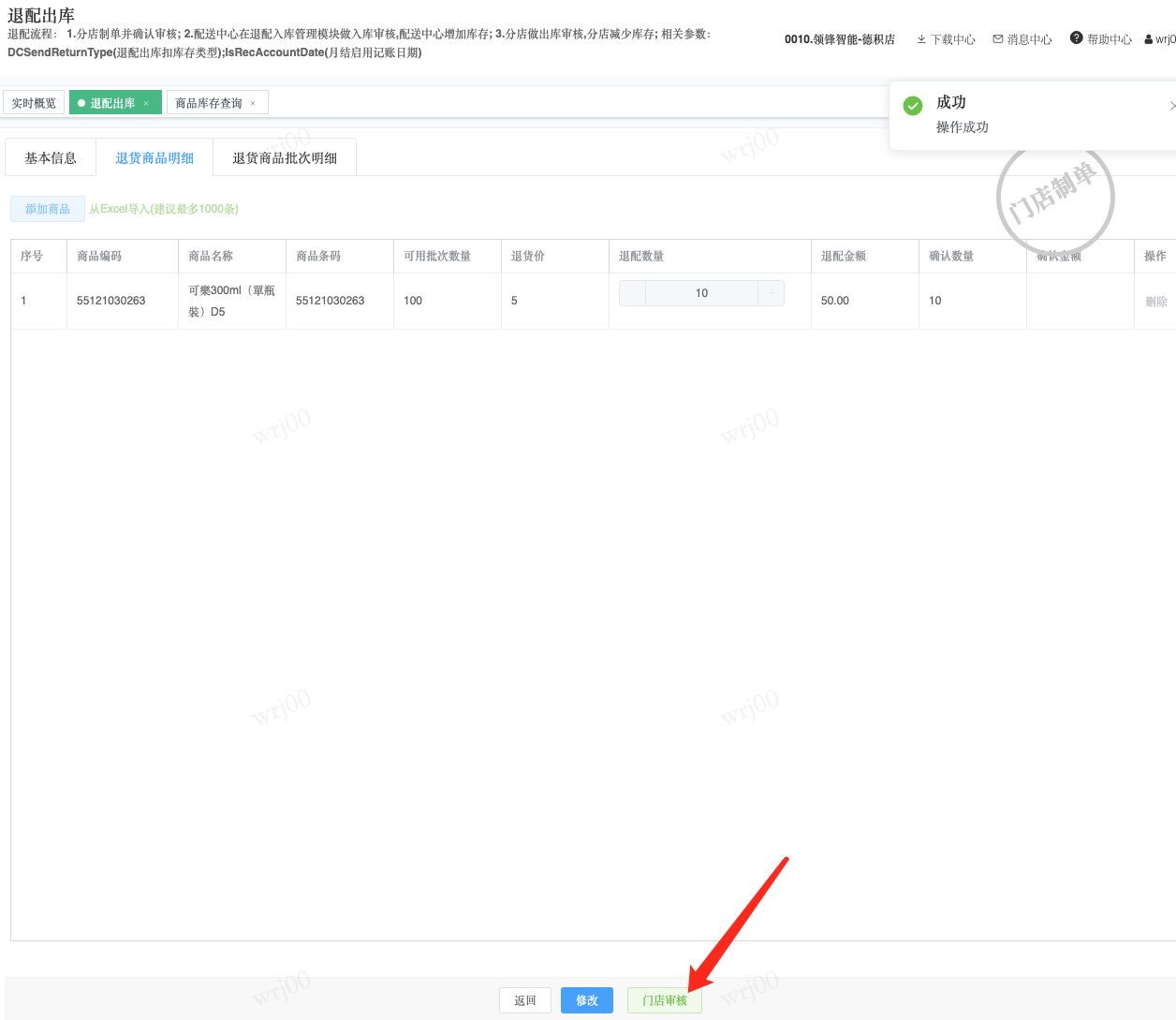The image size is (1176, 1020).
Task: Increase the 退配数量 value
Action: coord(771,293)
